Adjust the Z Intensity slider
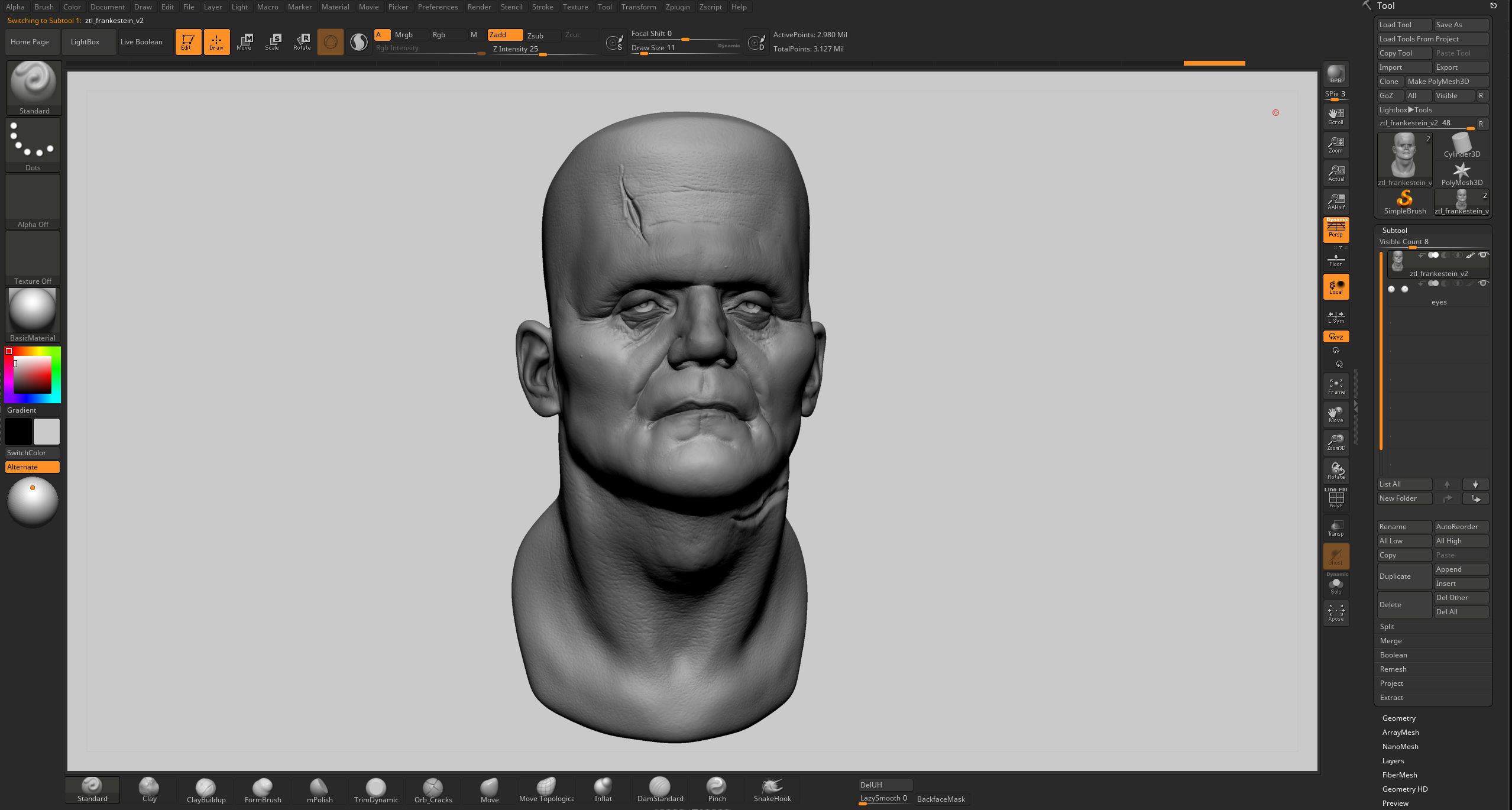The width and height of the screenshot is (1512, 810). 544,49
